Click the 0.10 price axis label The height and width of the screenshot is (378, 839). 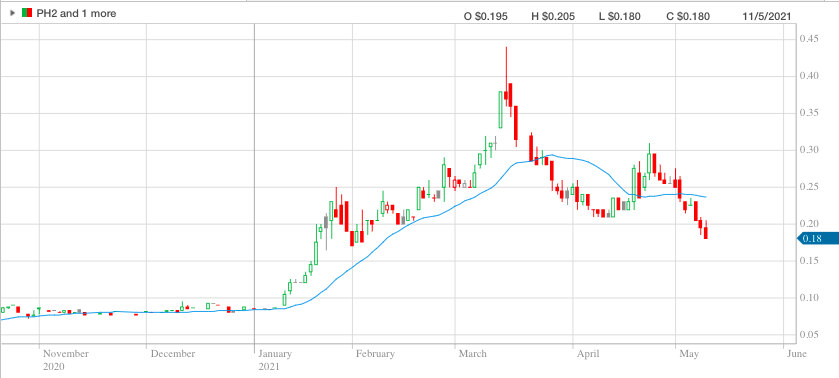808,298
